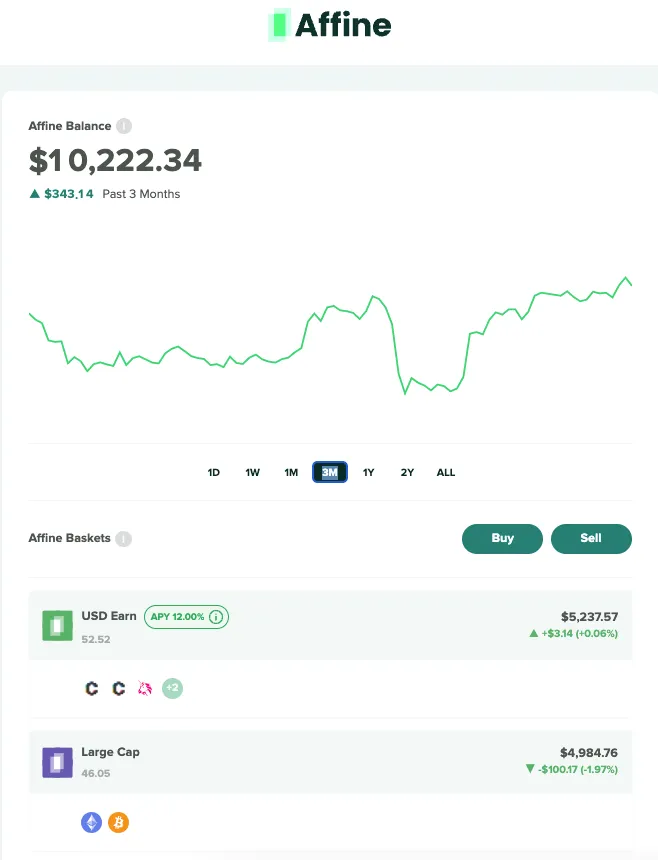Select the 1W time range
The height and width of the screenshot is (860, 658).
click(252, 472)
